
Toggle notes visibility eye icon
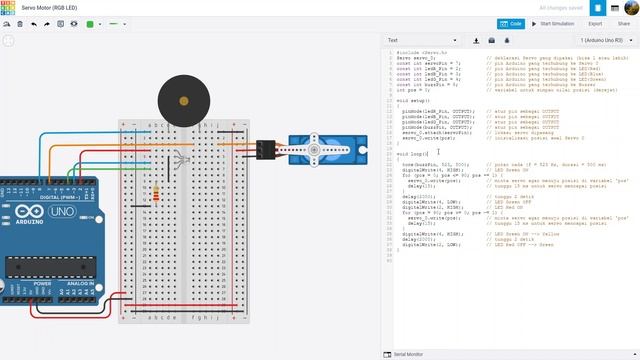point(74,24)
